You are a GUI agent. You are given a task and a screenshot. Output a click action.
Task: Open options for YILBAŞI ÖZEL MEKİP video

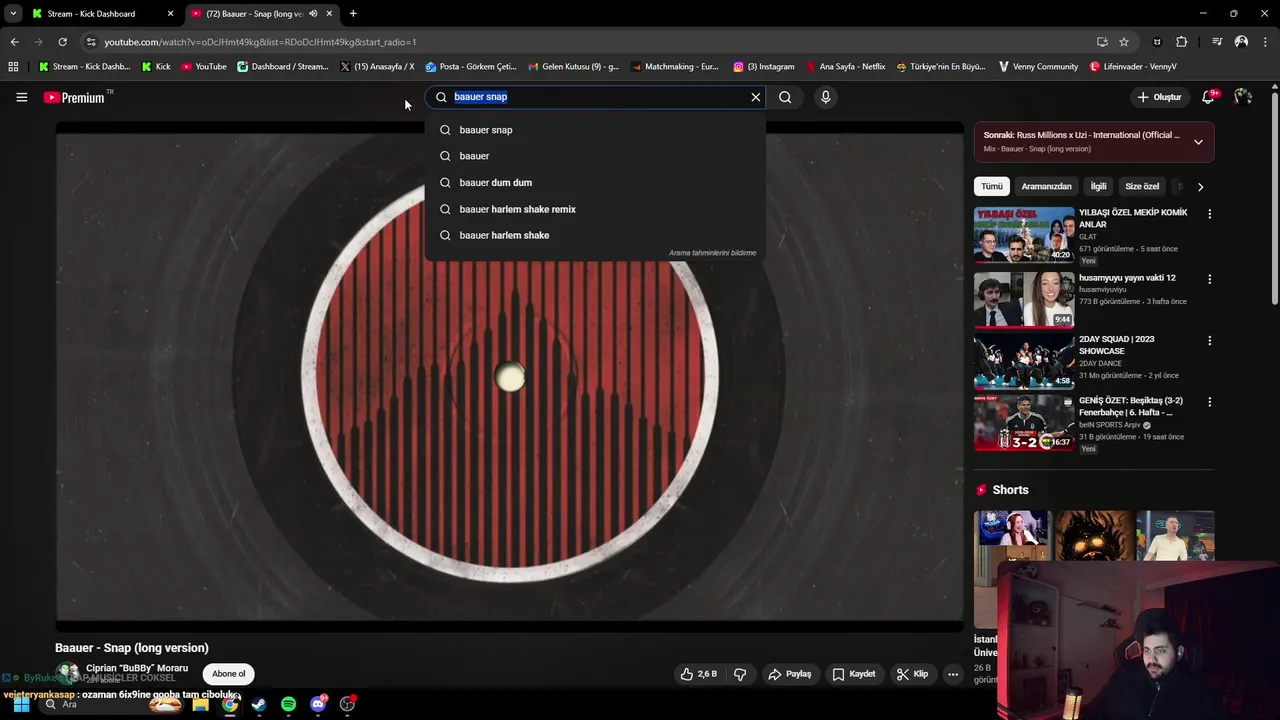tap(1209, 214)
